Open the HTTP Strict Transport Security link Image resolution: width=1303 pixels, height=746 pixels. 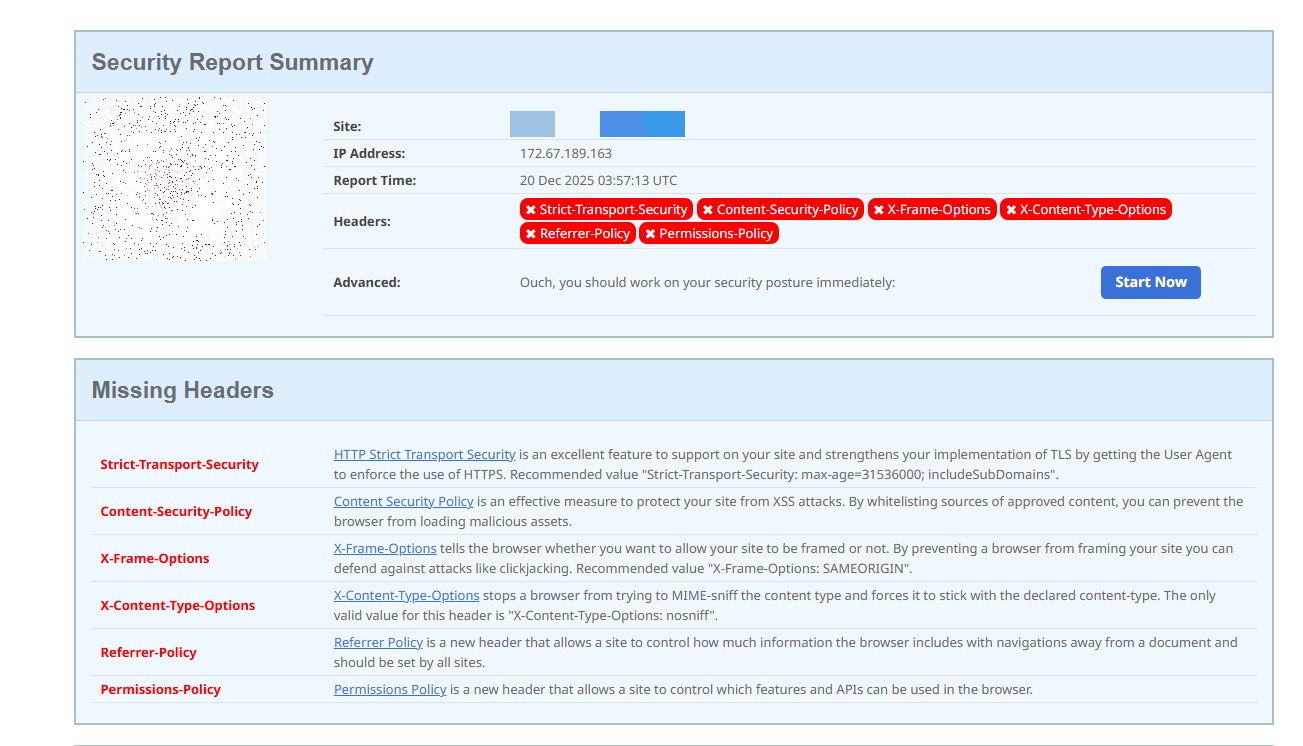click(x=425, y=454)
